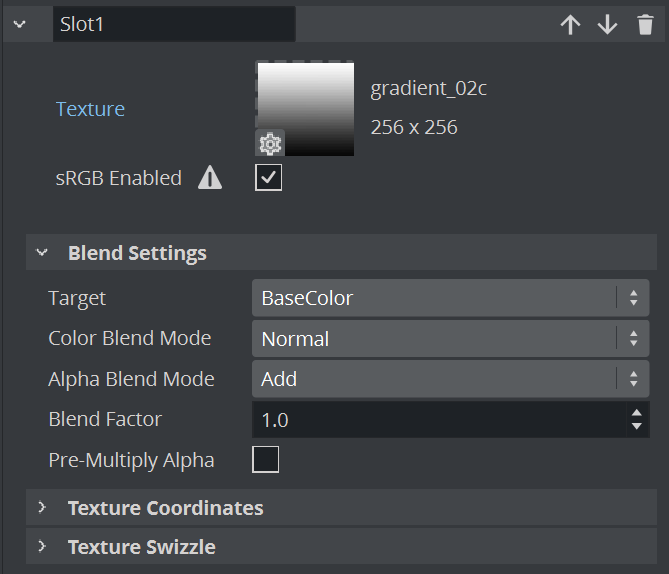Image resolution: width=669 pixels, height=574 pixels.
Task: Increase Blend Factor with up arrow
Action: [x=637, y=413]
